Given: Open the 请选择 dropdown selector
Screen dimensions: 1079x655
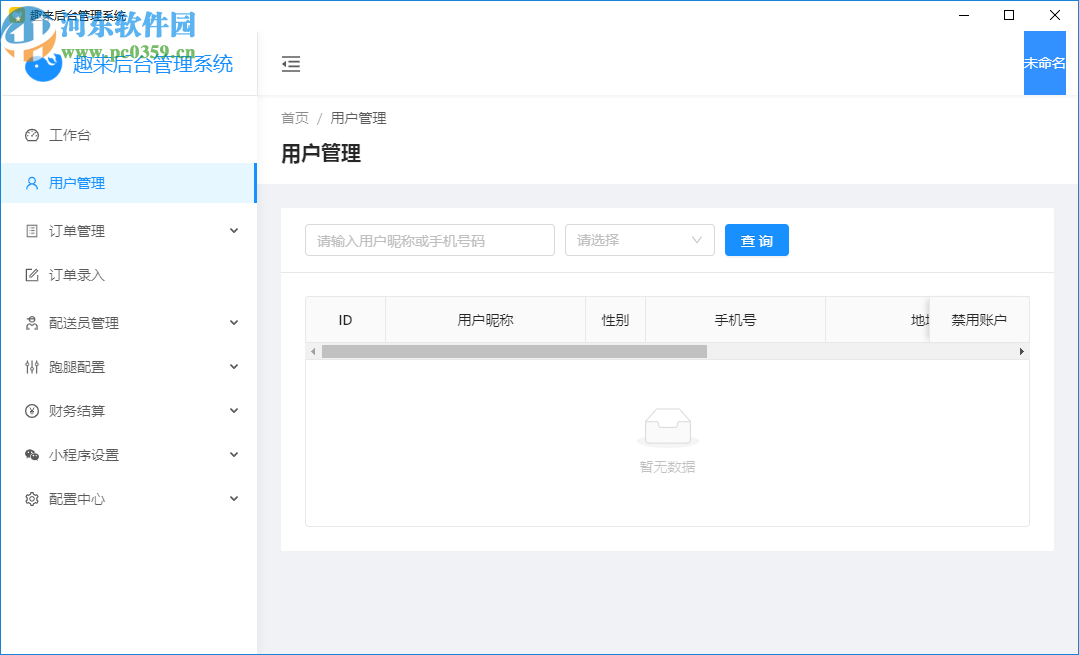Looking at the screenshot, I should [639, 240].
